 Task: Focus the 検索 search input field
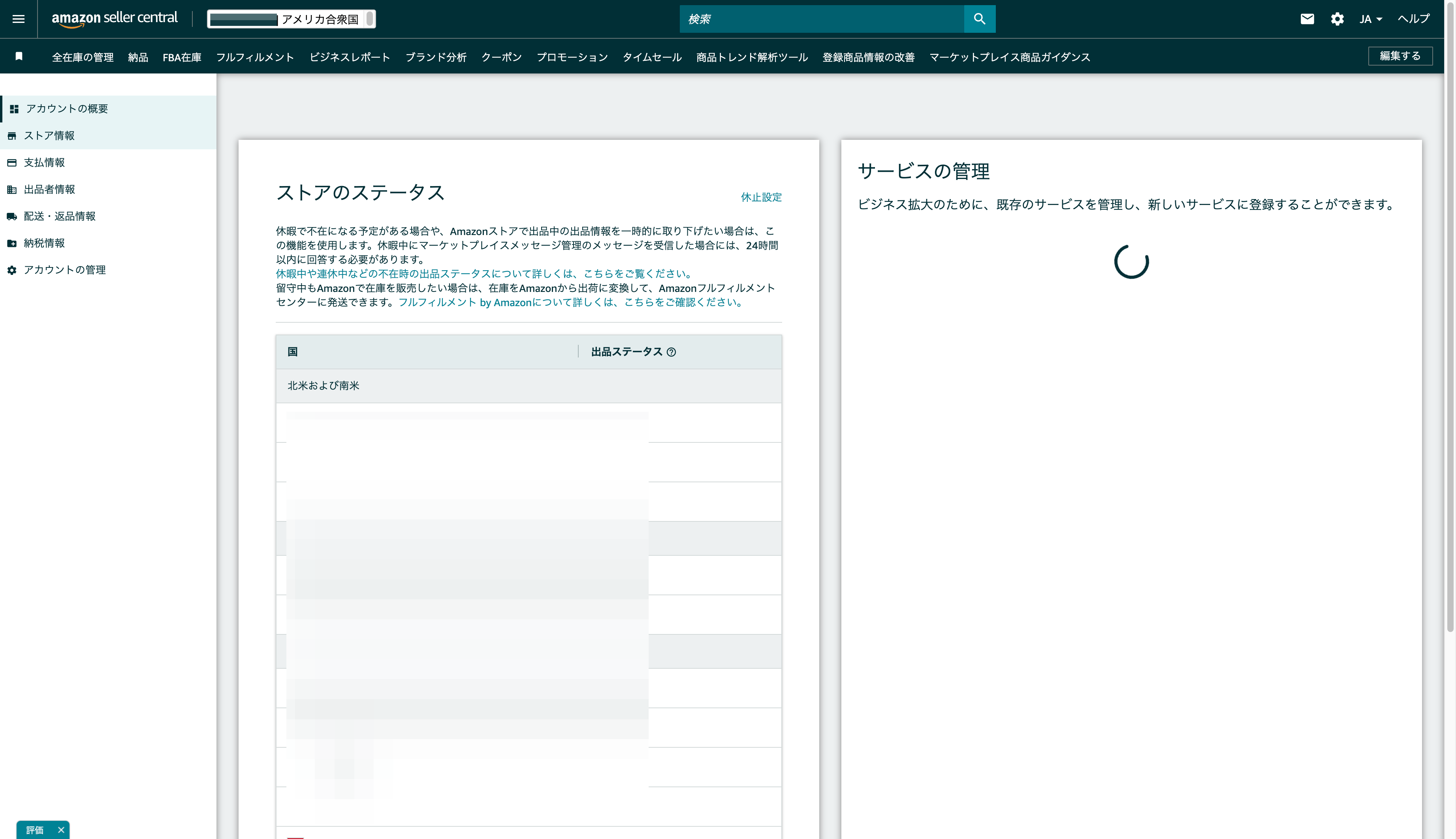(822, 19)
